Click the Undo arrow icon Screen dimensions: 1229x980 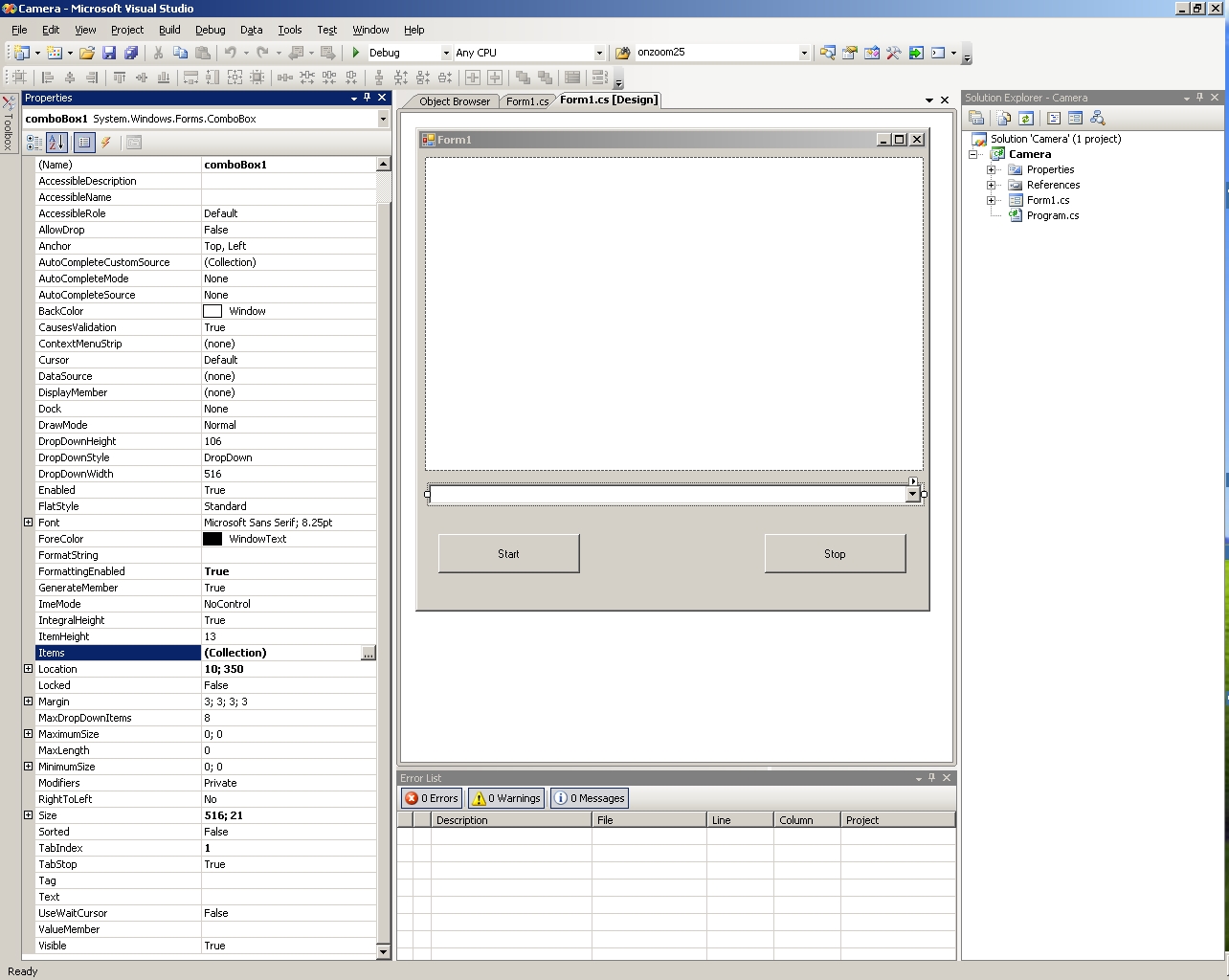click(x=230, y=53)
